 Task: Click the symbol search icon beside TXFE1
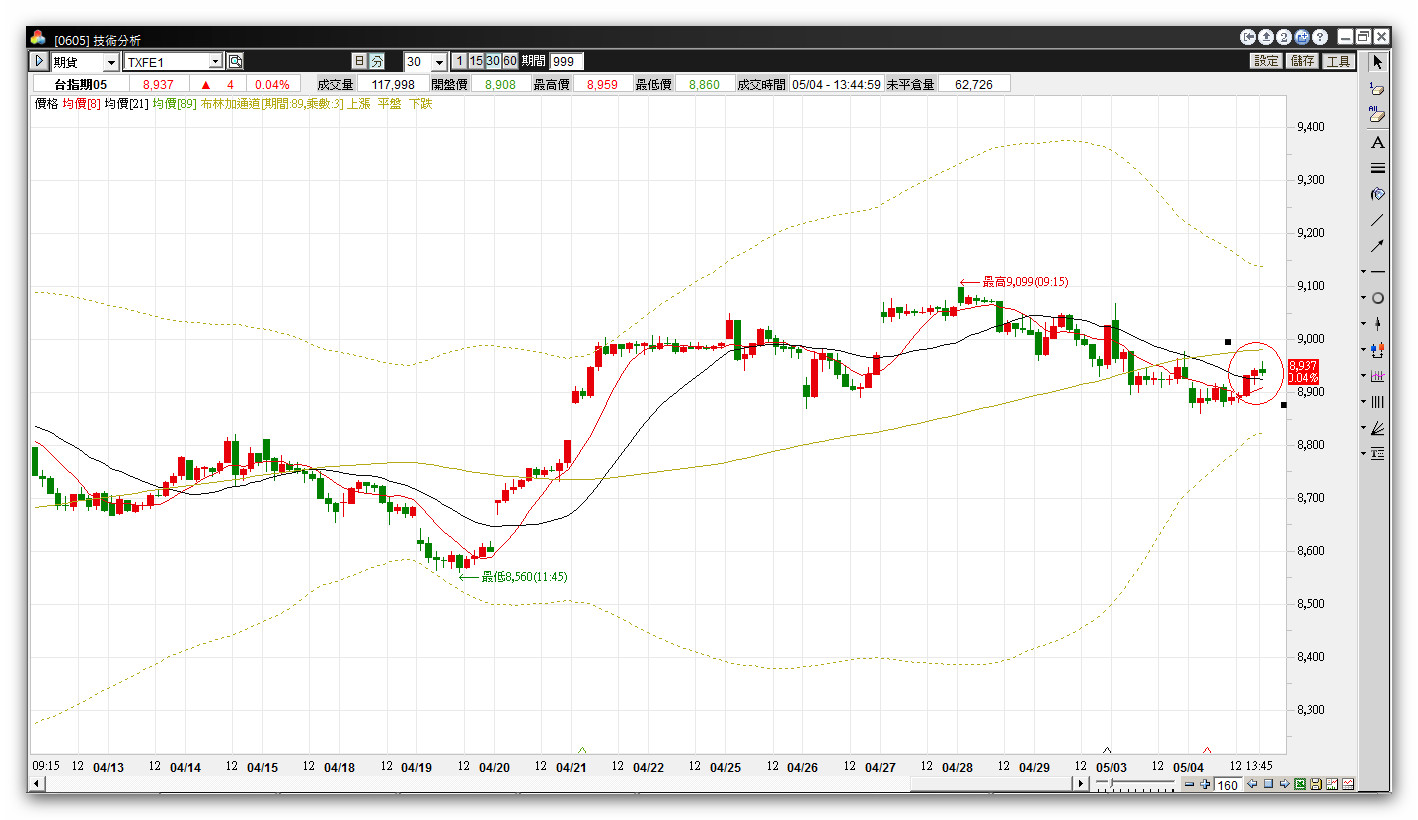235,62
